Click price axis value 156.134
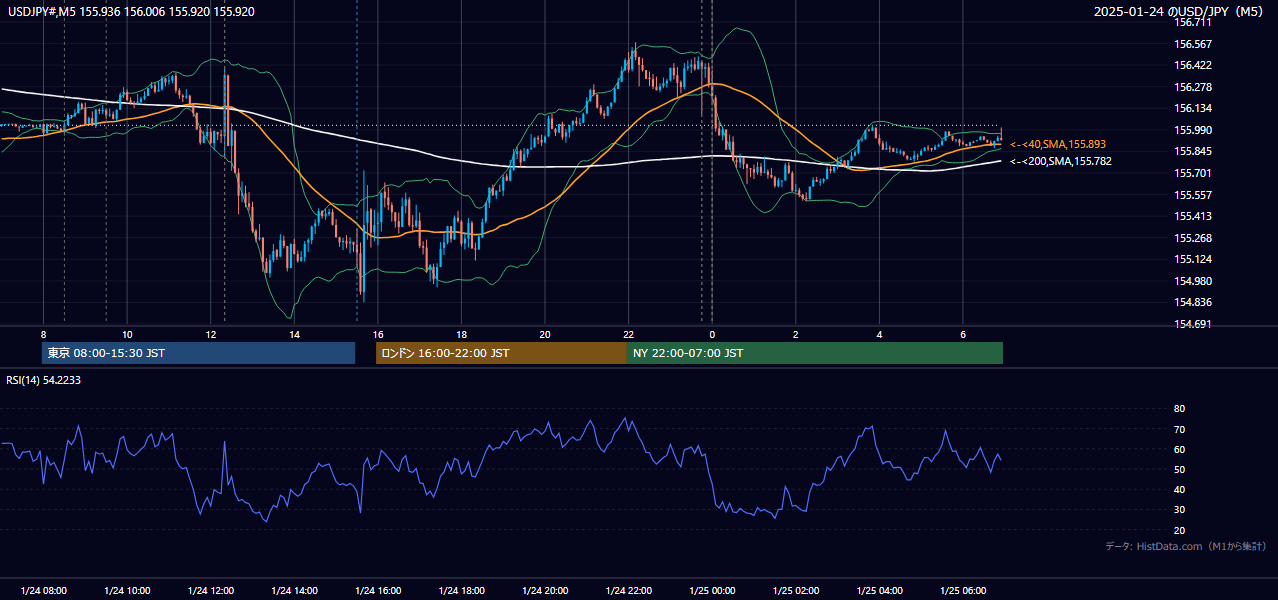1278x600 pixels. [1193, 108]
